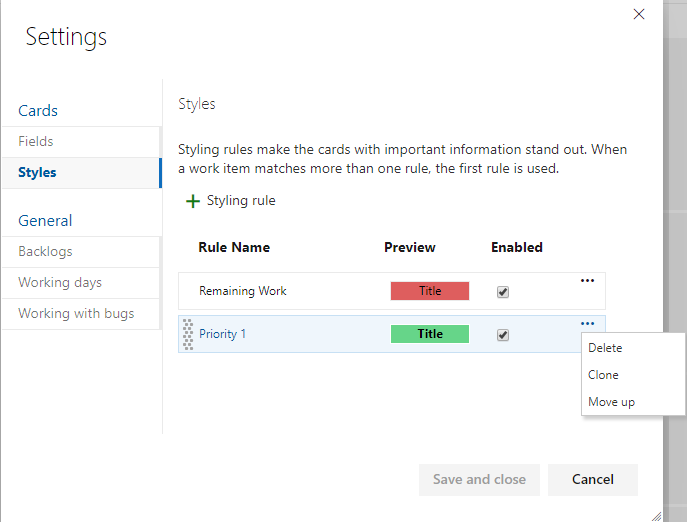This screenshot has width=687, height=522.
Task: Select the Styles tab in sidebar
Action: tap(81, 173)
